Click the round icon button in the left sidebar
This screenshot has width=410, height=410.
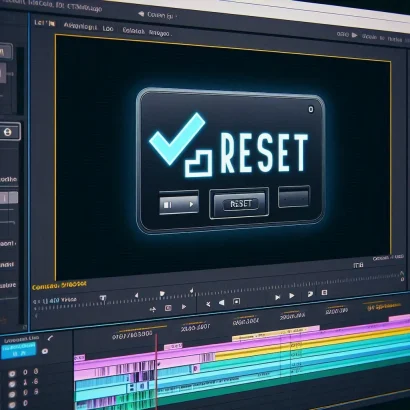tap(7, 132)
